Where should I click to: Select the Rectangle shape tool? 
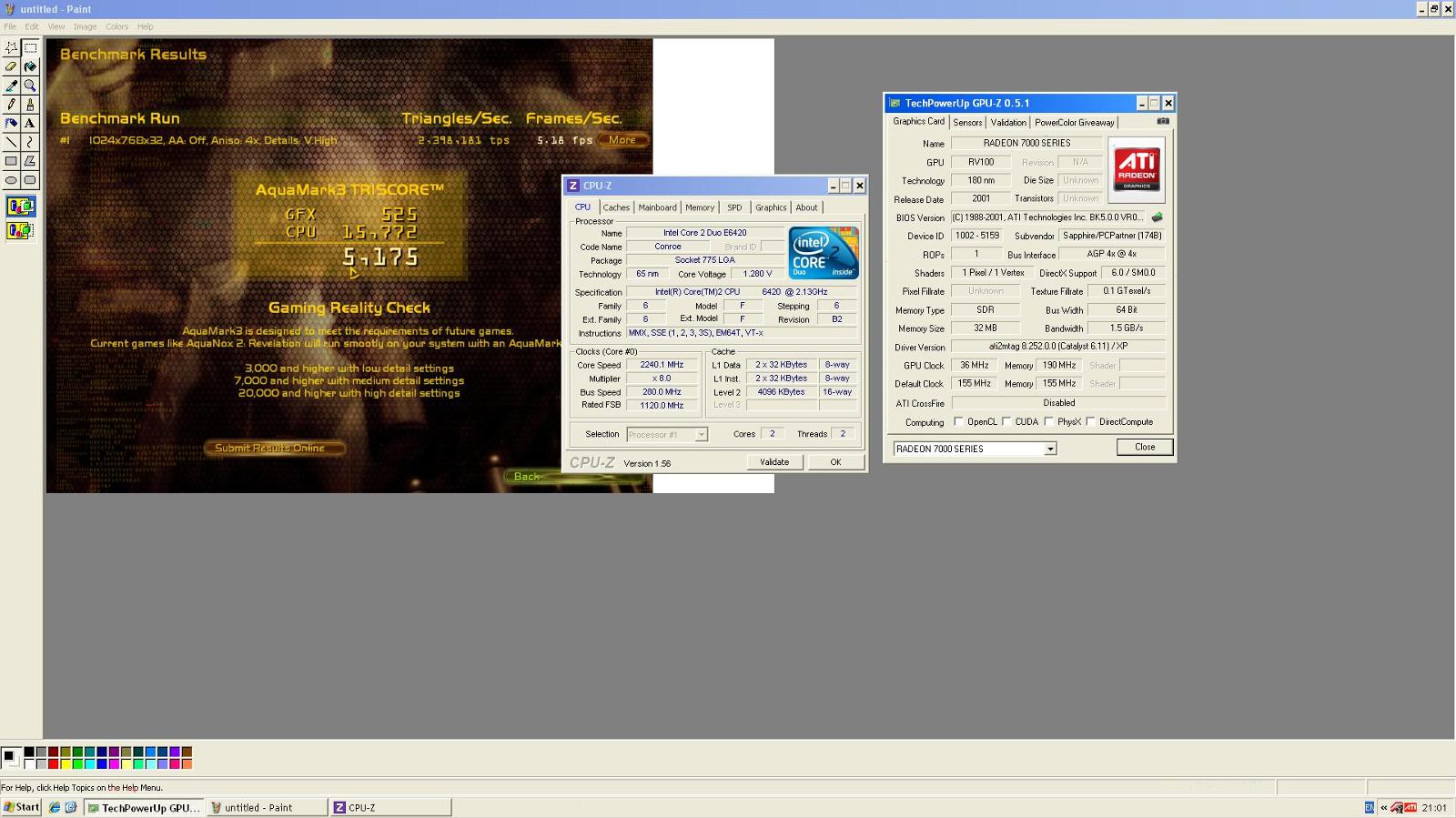(11, 161)
